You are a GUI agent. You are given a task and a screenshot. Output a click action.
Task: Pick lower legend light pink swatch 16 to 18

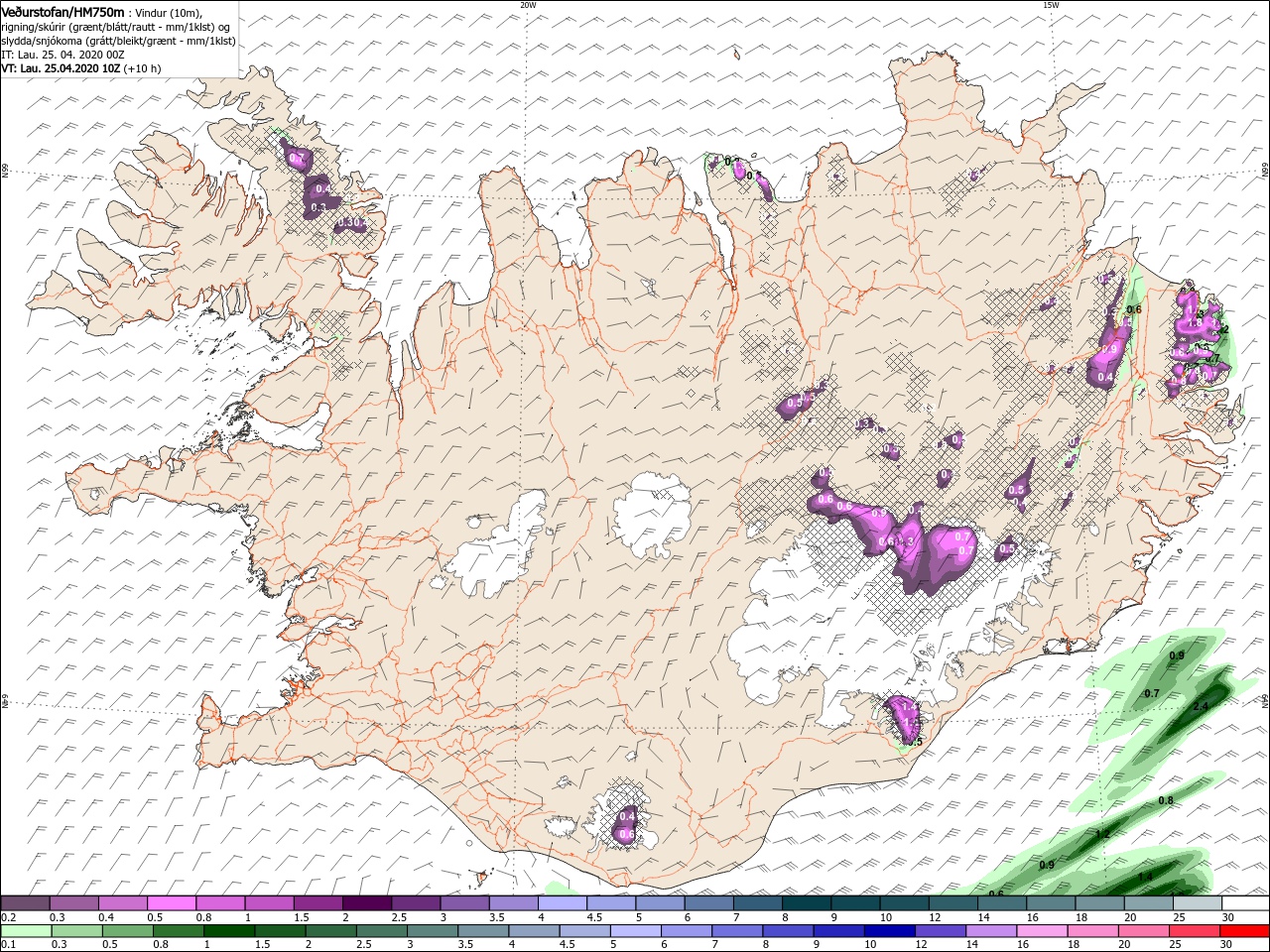click(x=1043, y=931)
